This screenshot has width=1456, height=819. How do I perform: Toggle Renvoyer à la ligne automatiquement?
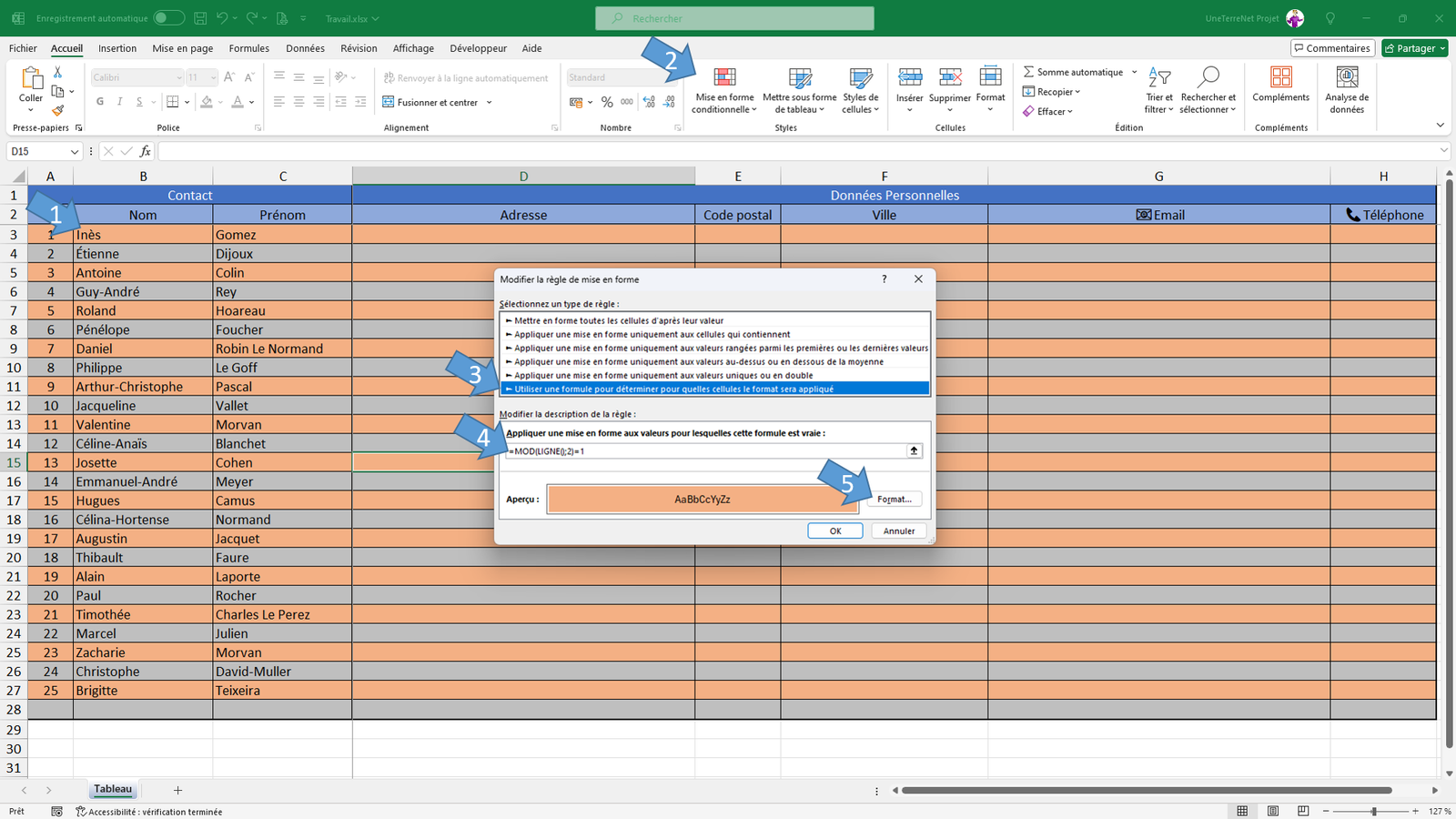pos(466,78)
